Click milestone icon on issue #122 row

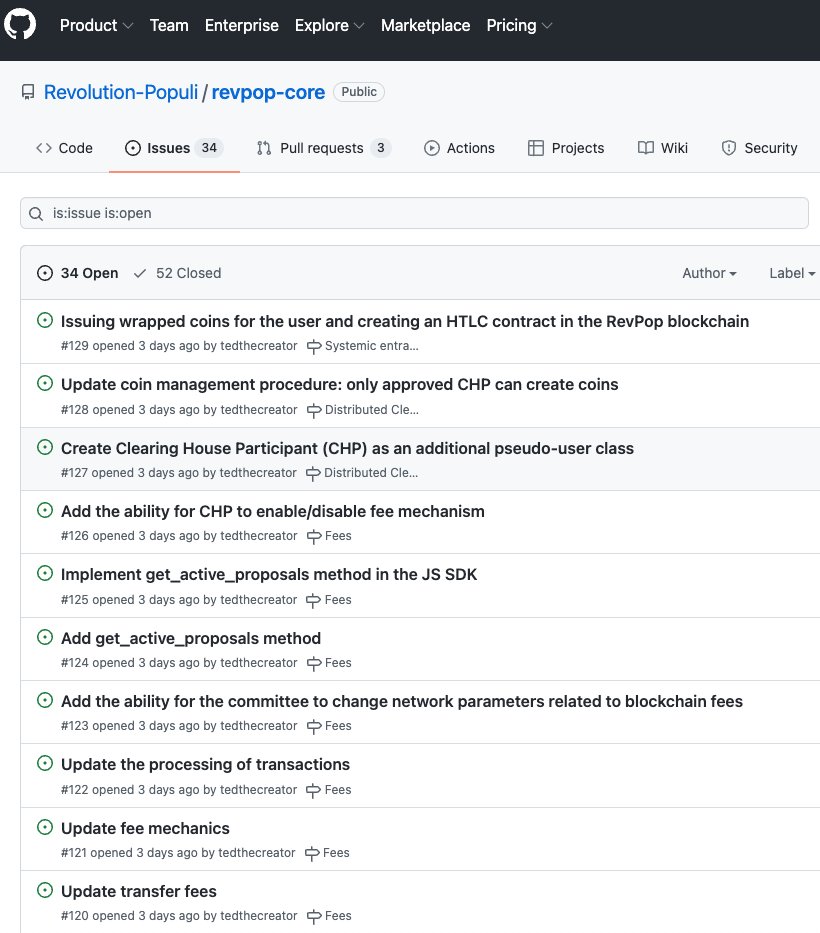pyautogui.click(x=314, y=790)
